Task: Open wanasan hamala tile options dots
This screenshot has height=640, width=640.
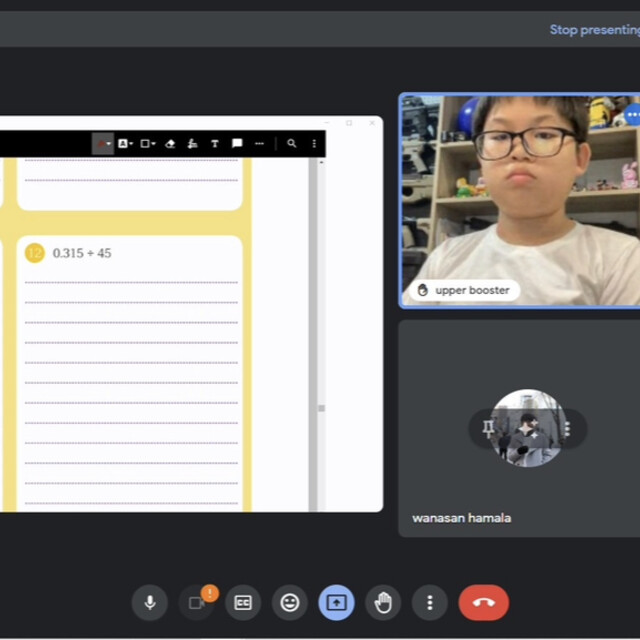Action: pos(567,429)
